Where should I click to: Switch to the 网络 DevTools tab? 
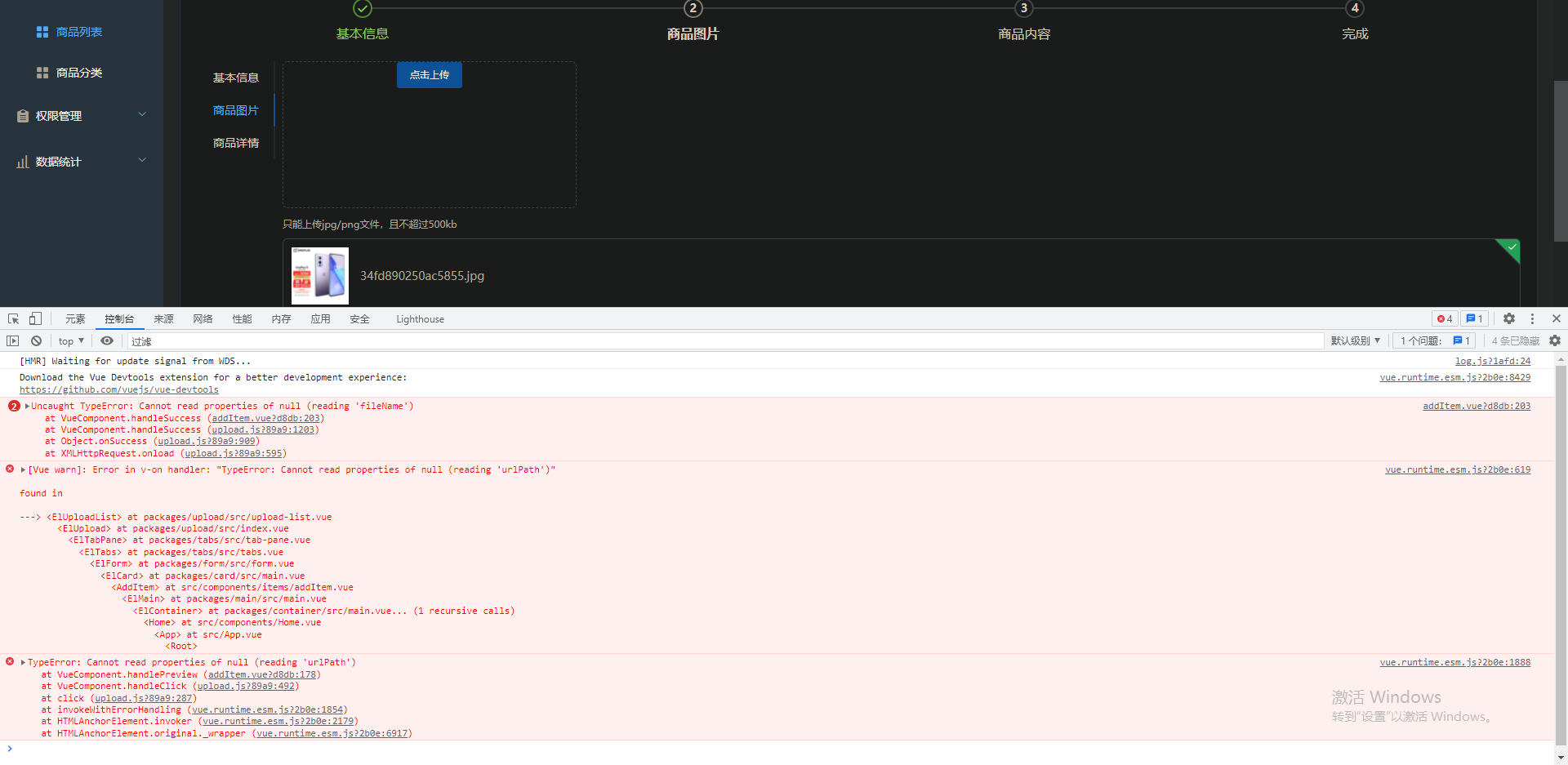pyautogui.click(x=203, y=318)
